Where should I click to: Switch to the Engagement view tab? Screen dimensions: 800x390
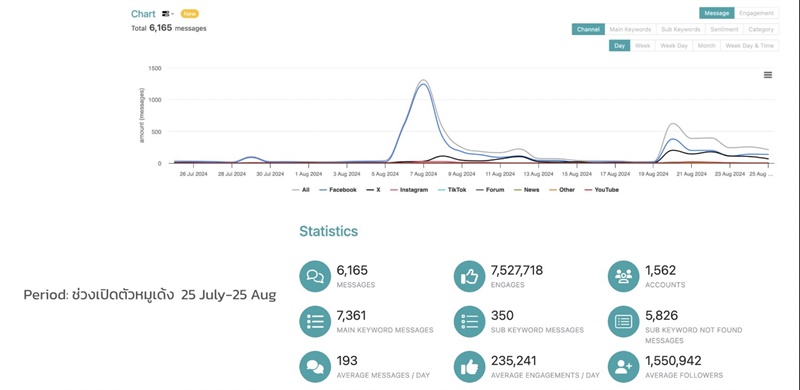tap(757, 13)
